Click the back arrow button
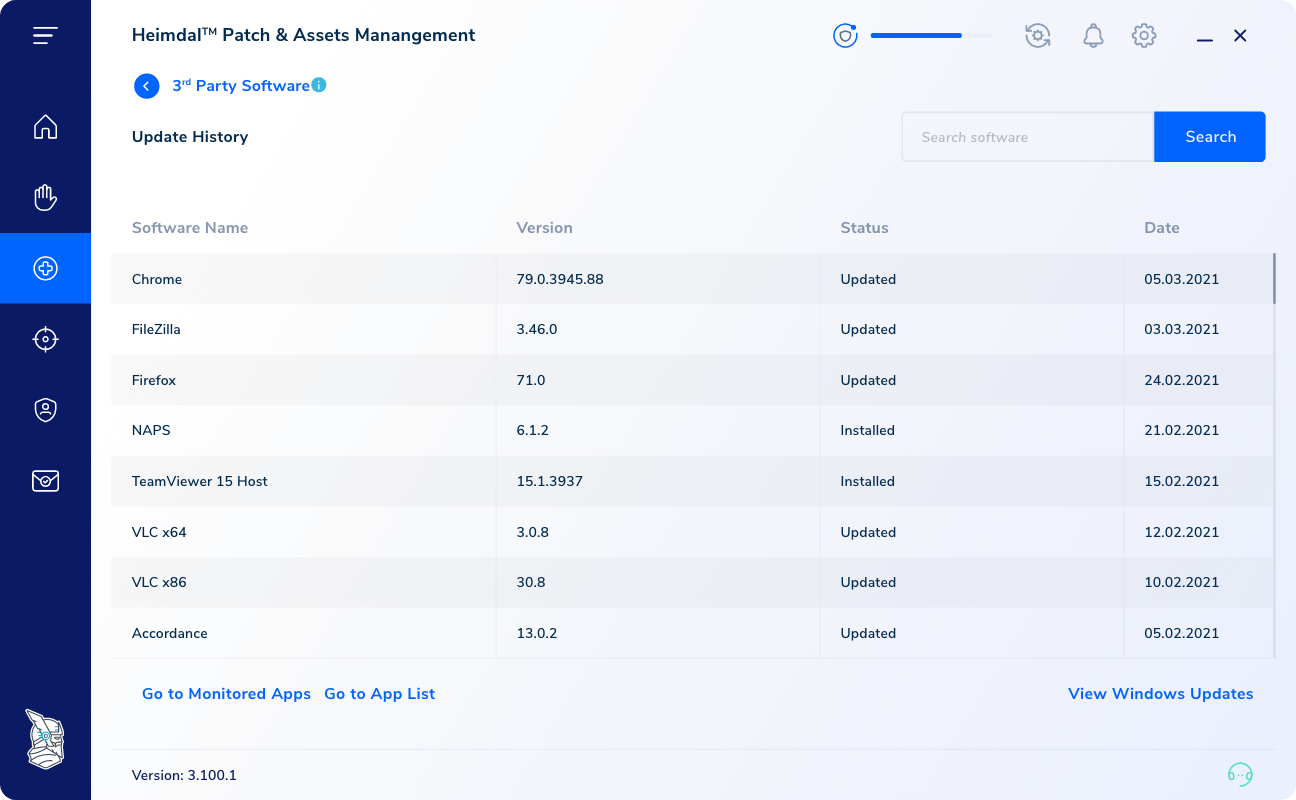Viewport: 1296px width, 800px height. (x=146, y=86)
